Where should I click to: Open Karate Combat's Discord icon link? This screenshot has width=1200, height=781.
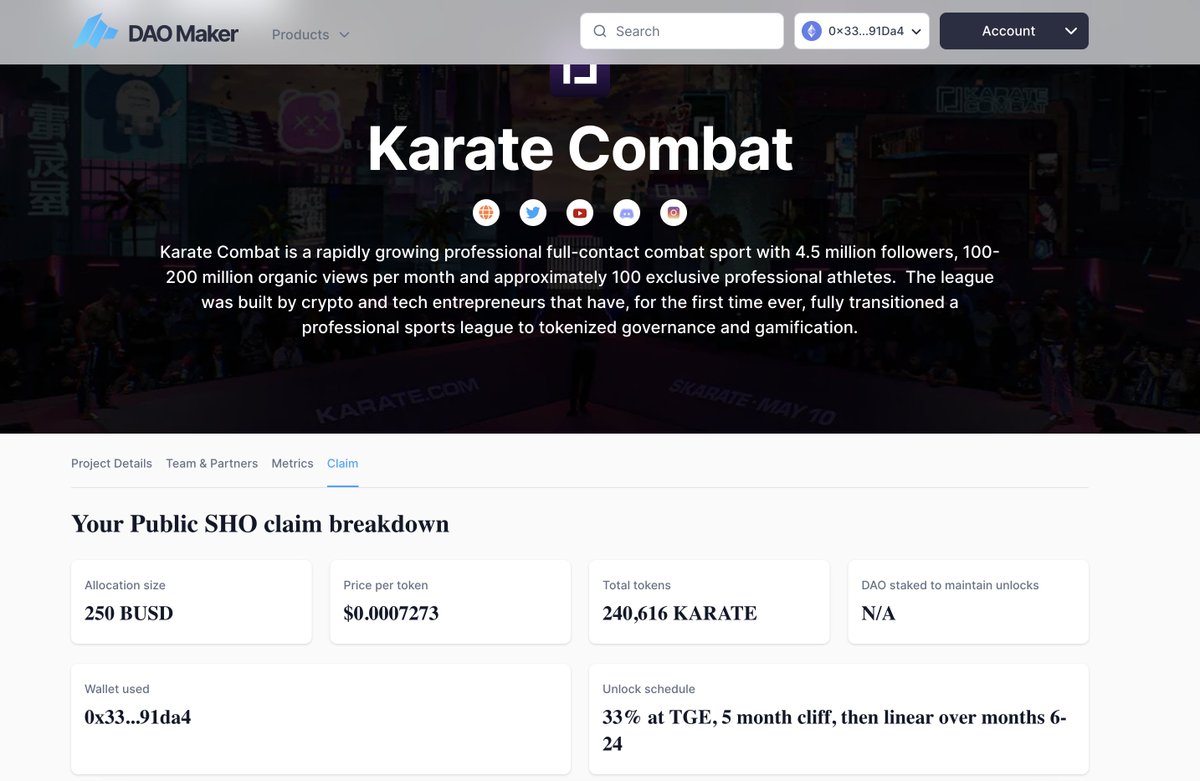point(627,212)
